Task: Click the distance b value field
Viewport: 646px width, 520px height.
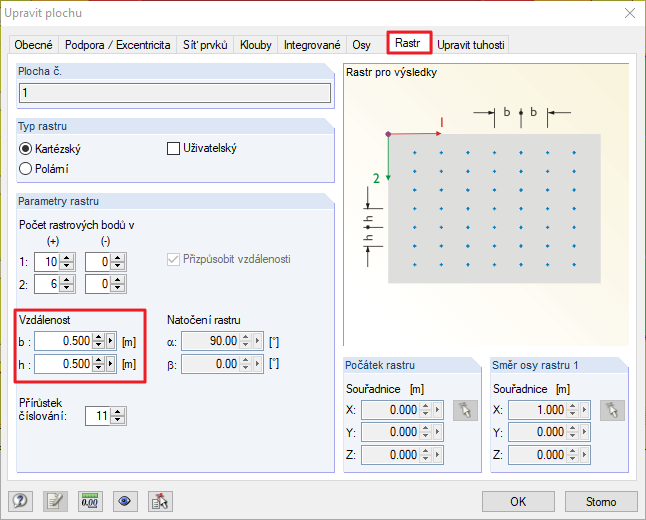Action: tap(63, 341)
